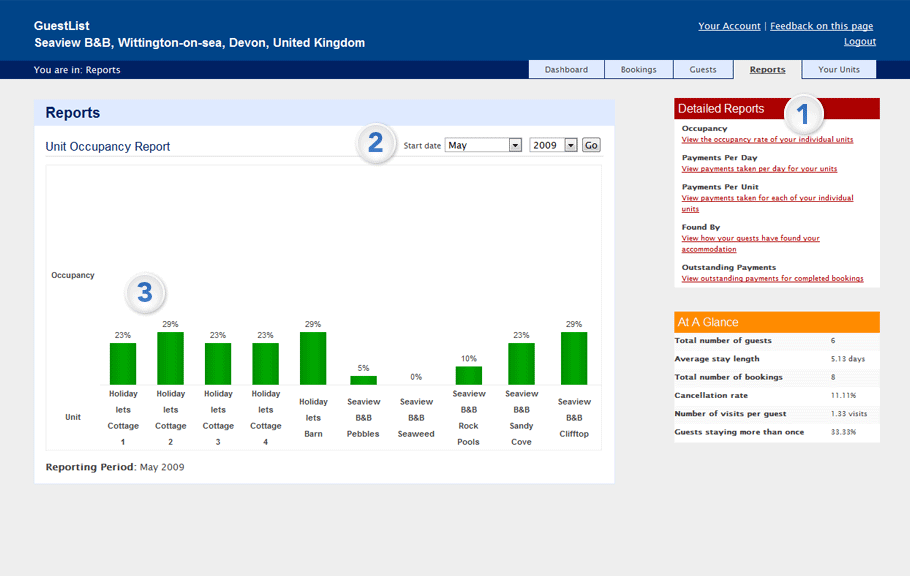Click the 'Total number of guests' row
Image resolution: width=910 pixels, height=576 pixels.
[x=777, y=341]
